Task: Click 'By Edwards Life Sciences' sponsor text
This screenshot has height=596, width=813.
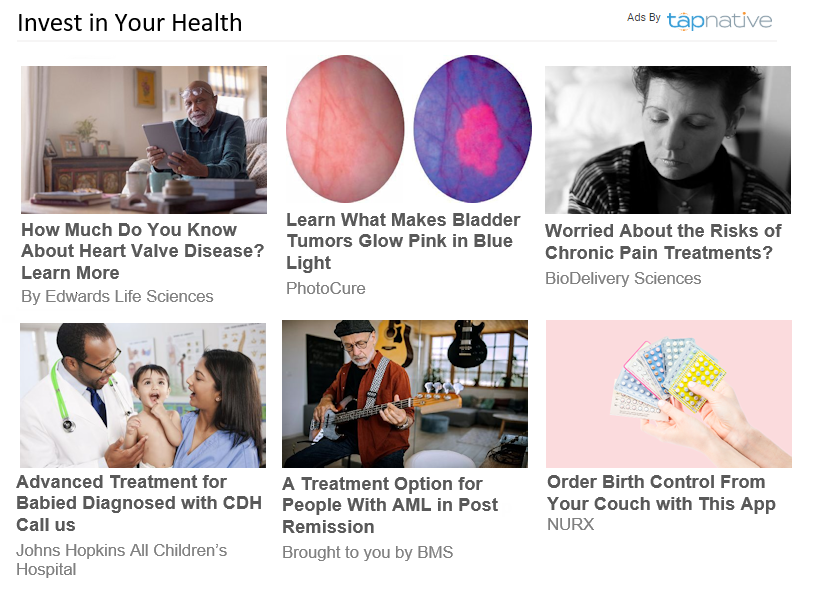Action: point(117,296)
